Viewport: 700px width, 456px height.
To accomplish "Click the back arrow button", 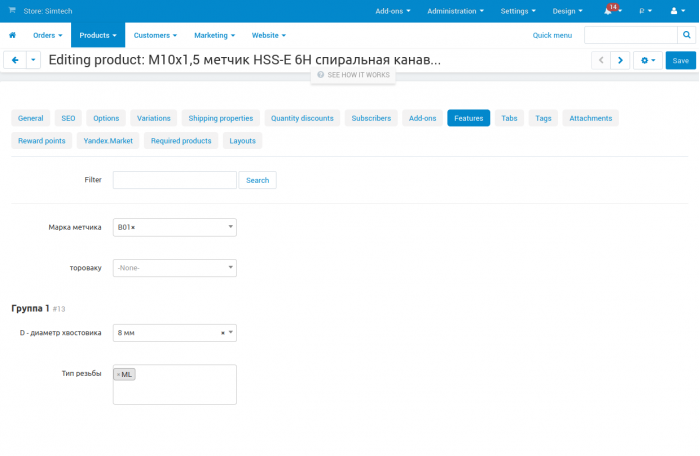I will coord(15,60).
